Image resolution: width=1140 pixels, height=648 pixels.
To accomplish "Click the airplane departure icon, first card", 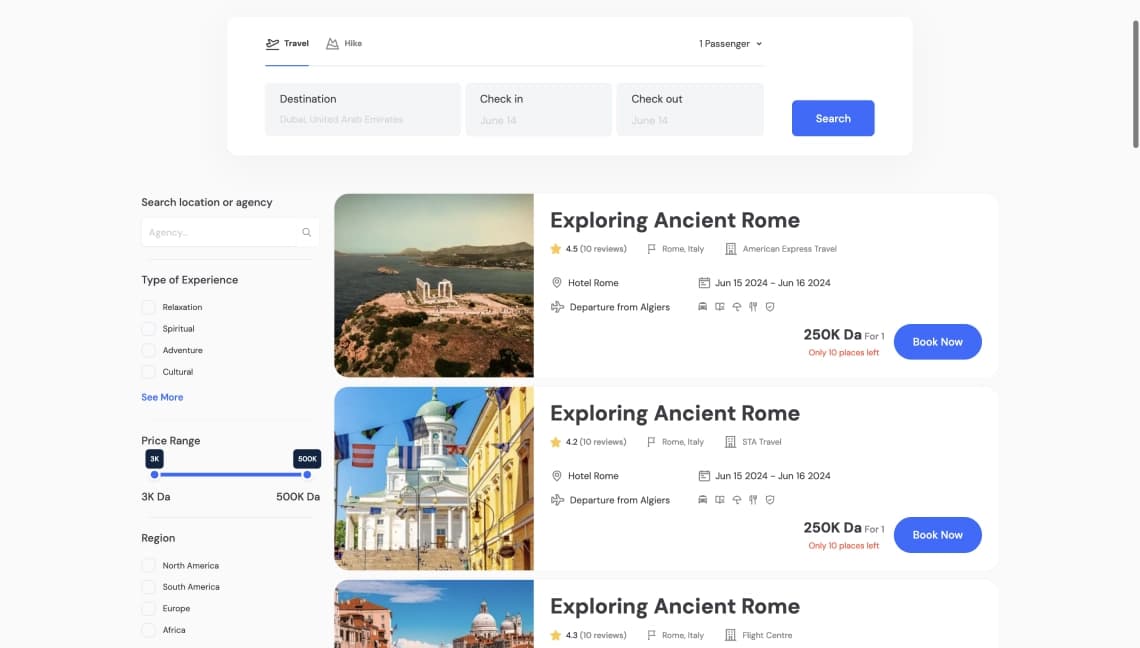I will [x=558, y=307].
